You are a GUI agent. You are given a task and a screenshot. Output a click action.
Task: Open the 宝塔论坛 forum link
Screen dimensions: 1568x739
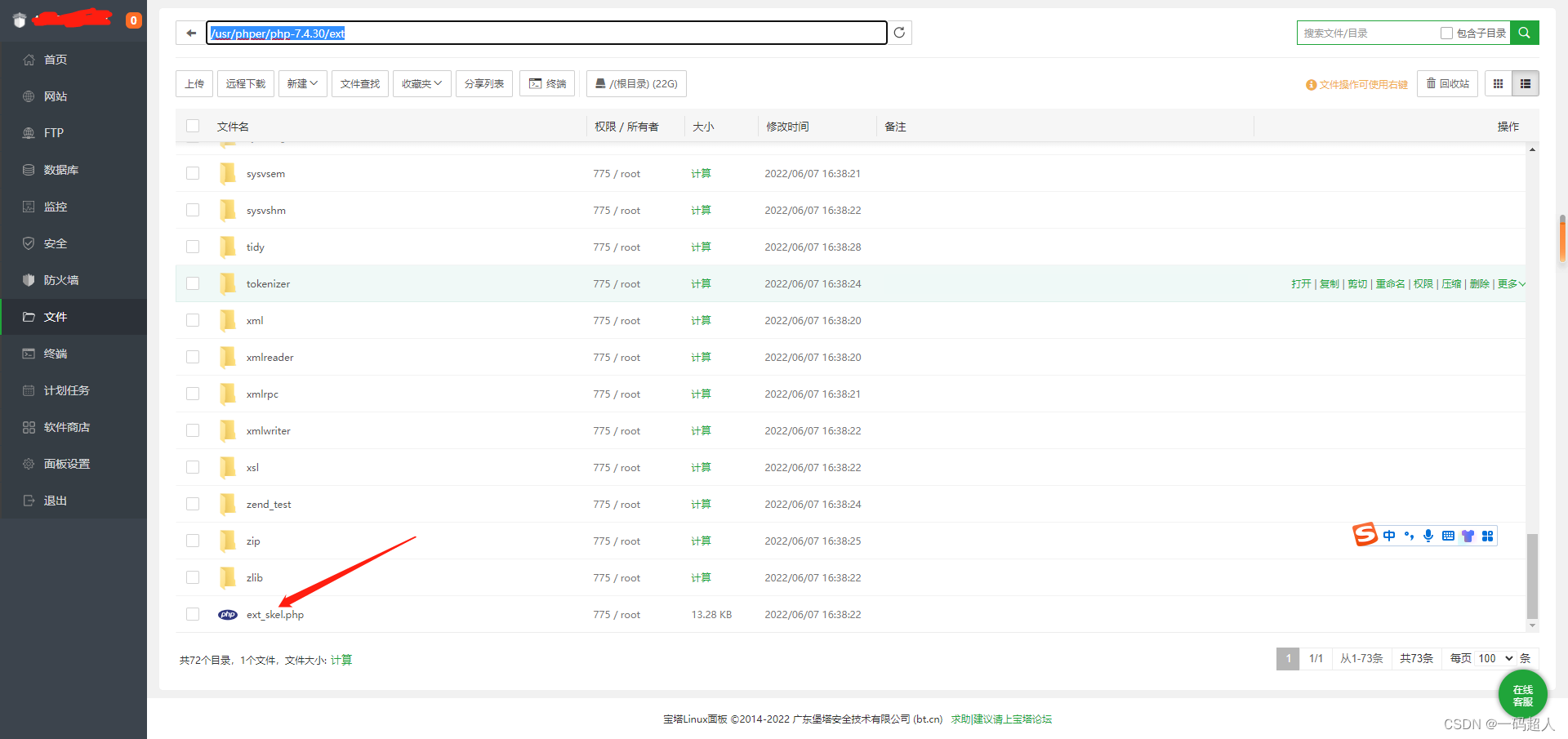(x=1001, y=719)
